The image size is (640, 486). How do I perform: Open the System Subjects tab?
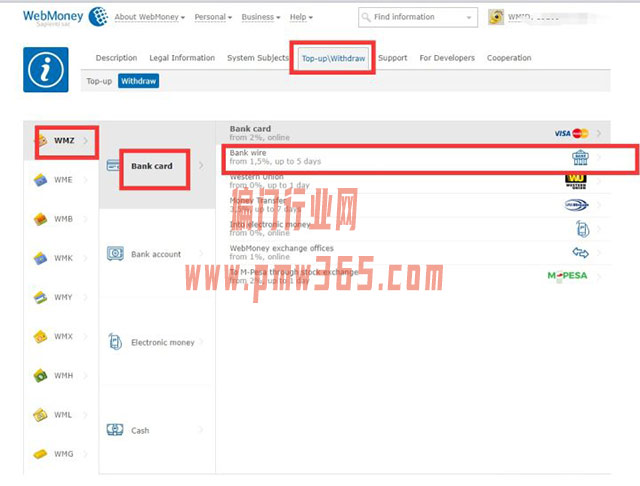click(x=258, y=58)
